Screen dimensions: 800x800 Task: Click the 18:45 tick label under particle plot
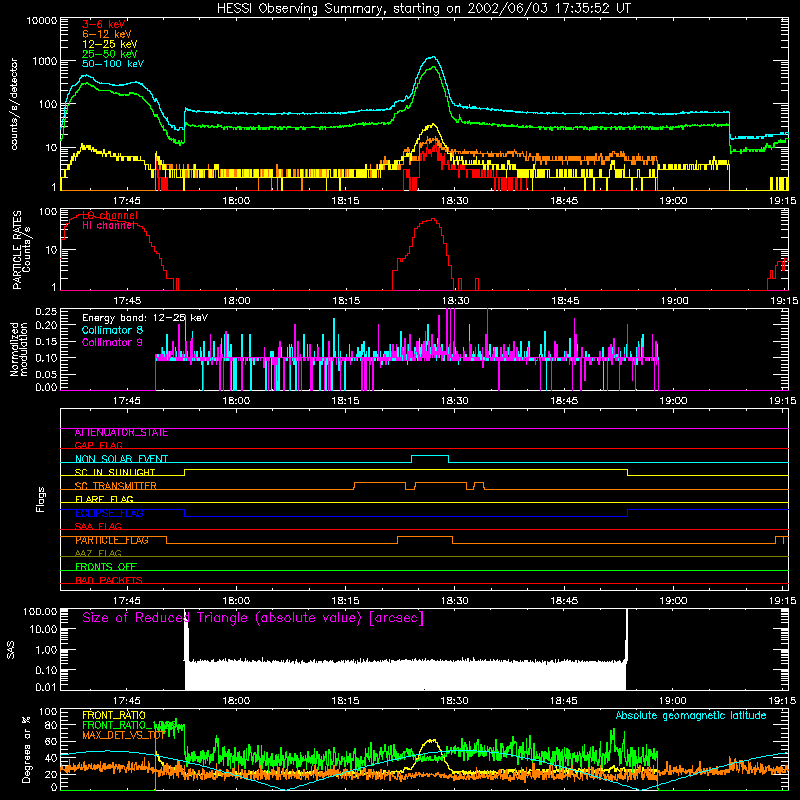[564, 301]
